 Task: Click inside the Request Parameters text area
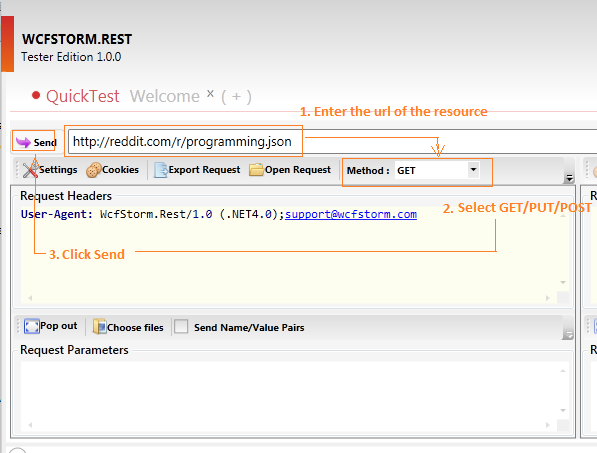click(x=289, y=391)
